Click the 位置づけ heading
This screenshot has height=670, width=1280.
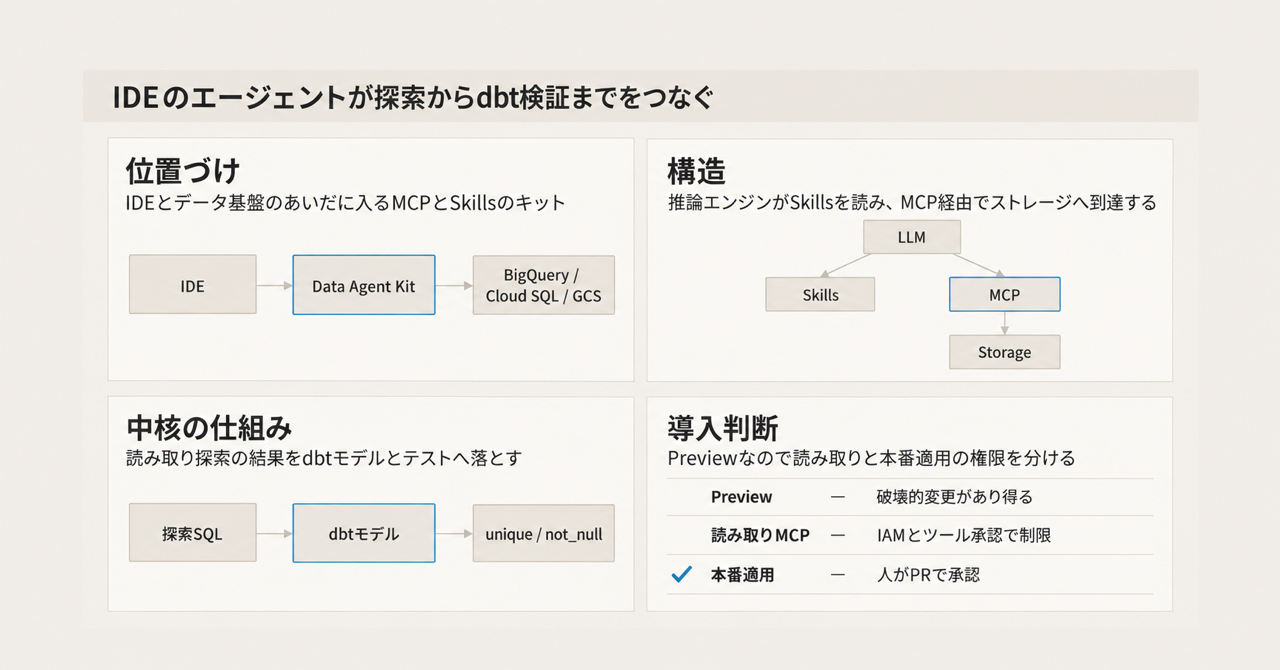point(183,171)
